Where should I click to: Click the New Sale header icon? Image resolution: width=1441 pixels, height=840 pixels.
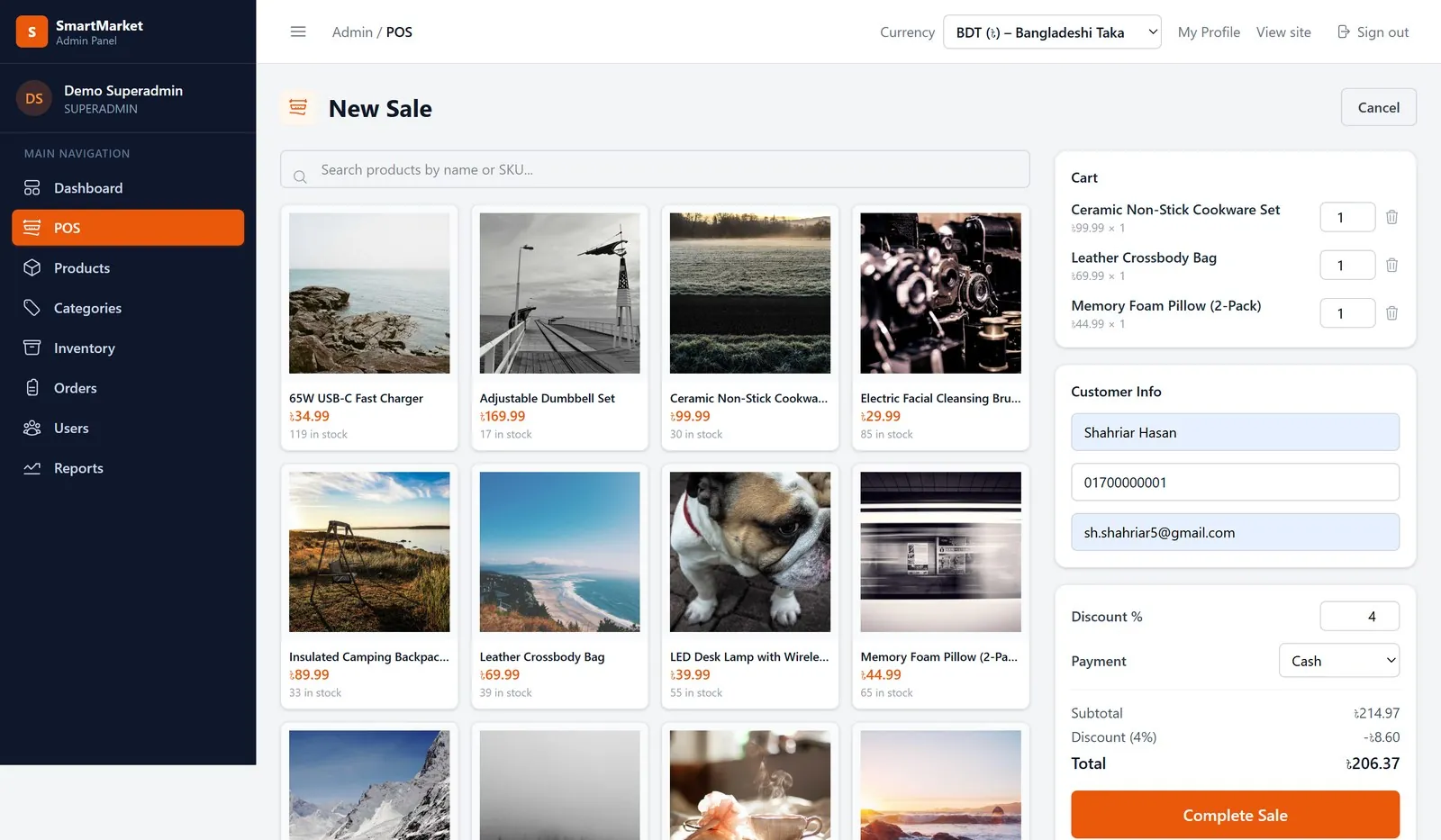[298, 108]
